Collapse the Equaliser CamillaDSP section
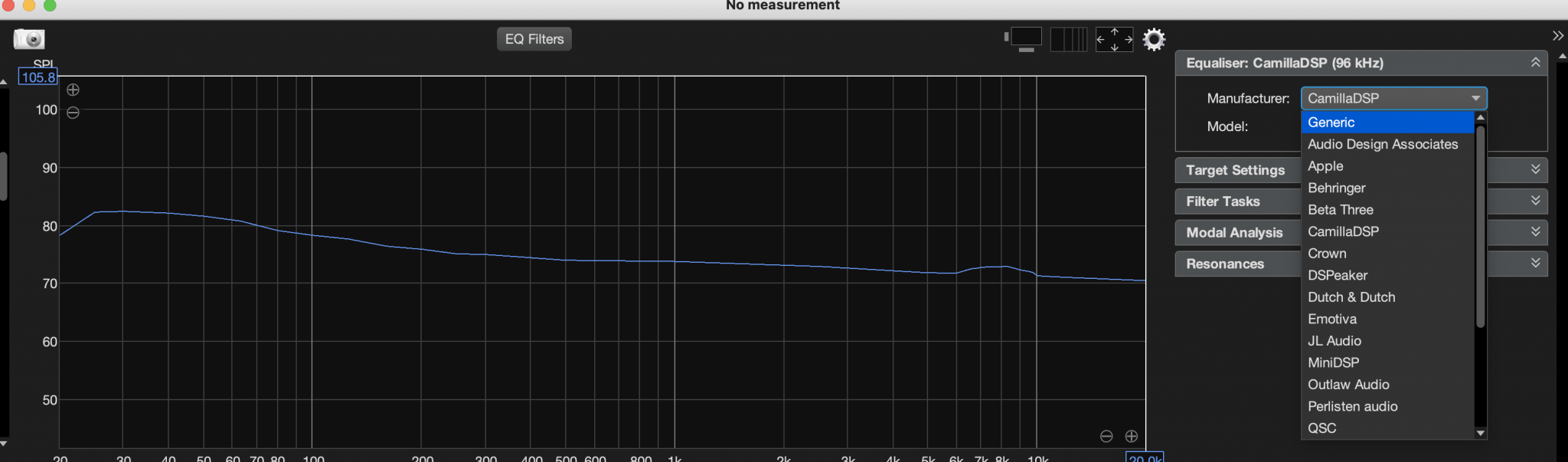1568x462 pixels. click(x=1535, y=63)
